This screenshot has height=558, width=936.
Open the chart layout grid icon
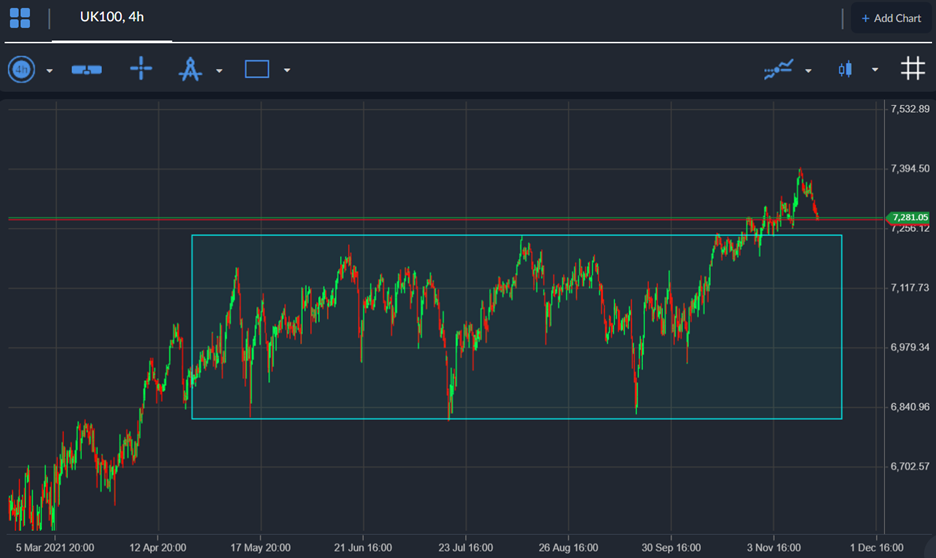pyautogui.click(x=20, y=18)
